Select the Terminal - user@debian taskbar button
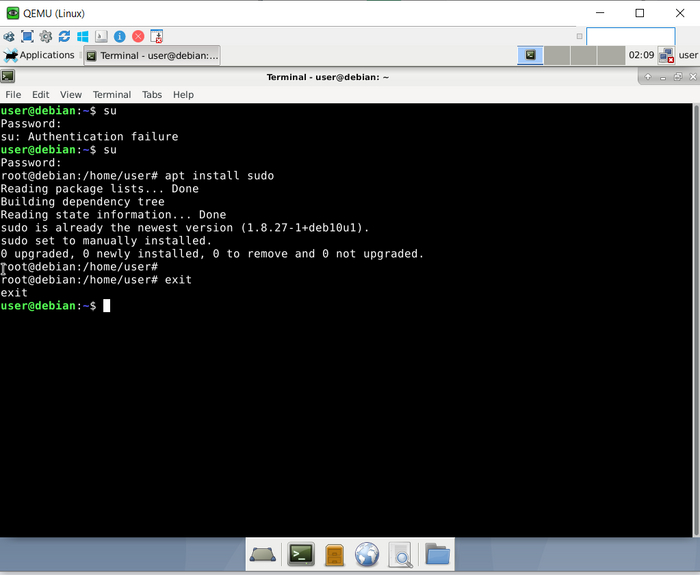Screen dimensions: 700x575 coord(152,56)
